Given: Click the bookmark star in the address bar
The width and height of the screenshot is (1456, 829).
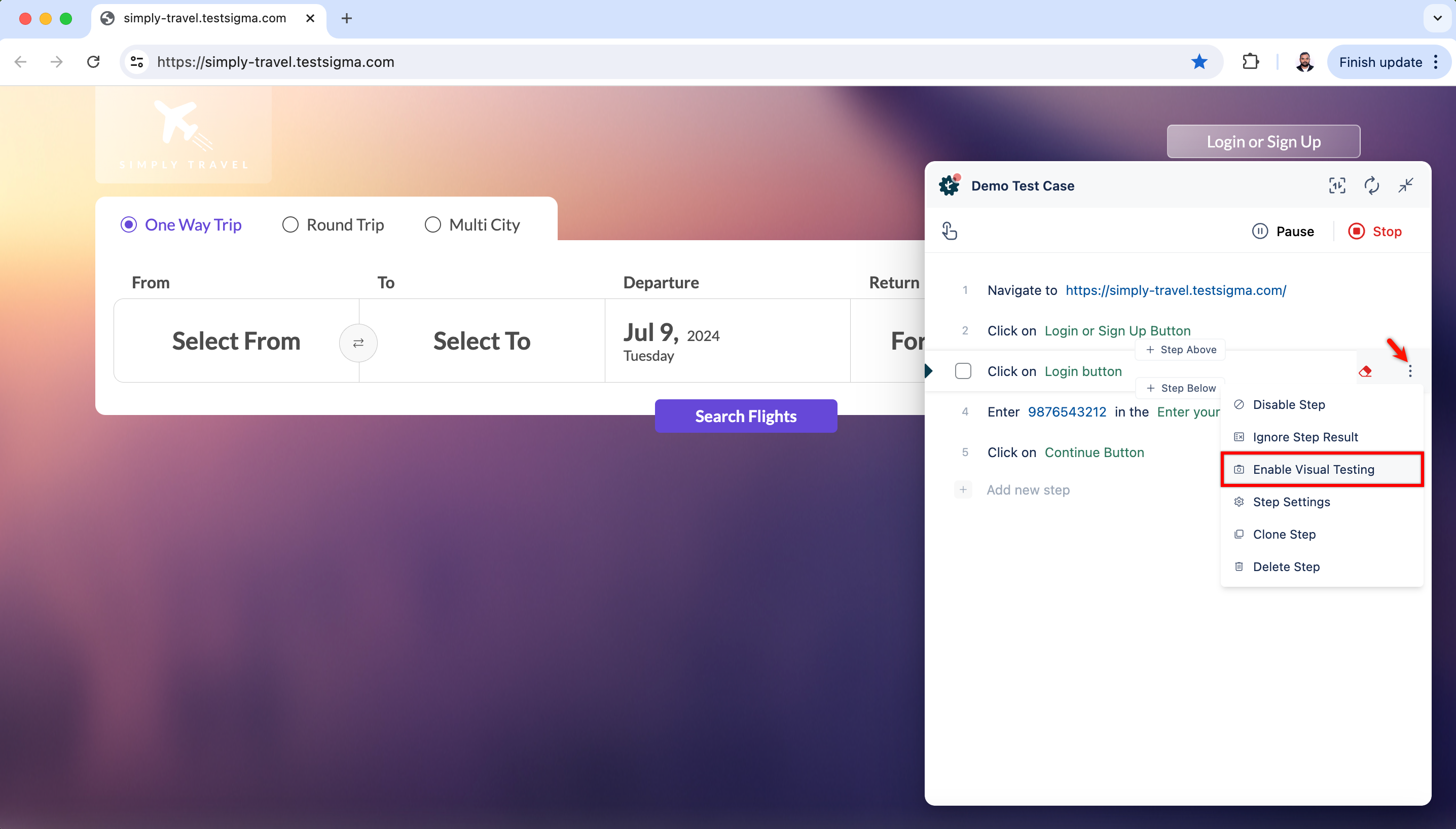Looking at the screenshot, I should click(1199, 61).
